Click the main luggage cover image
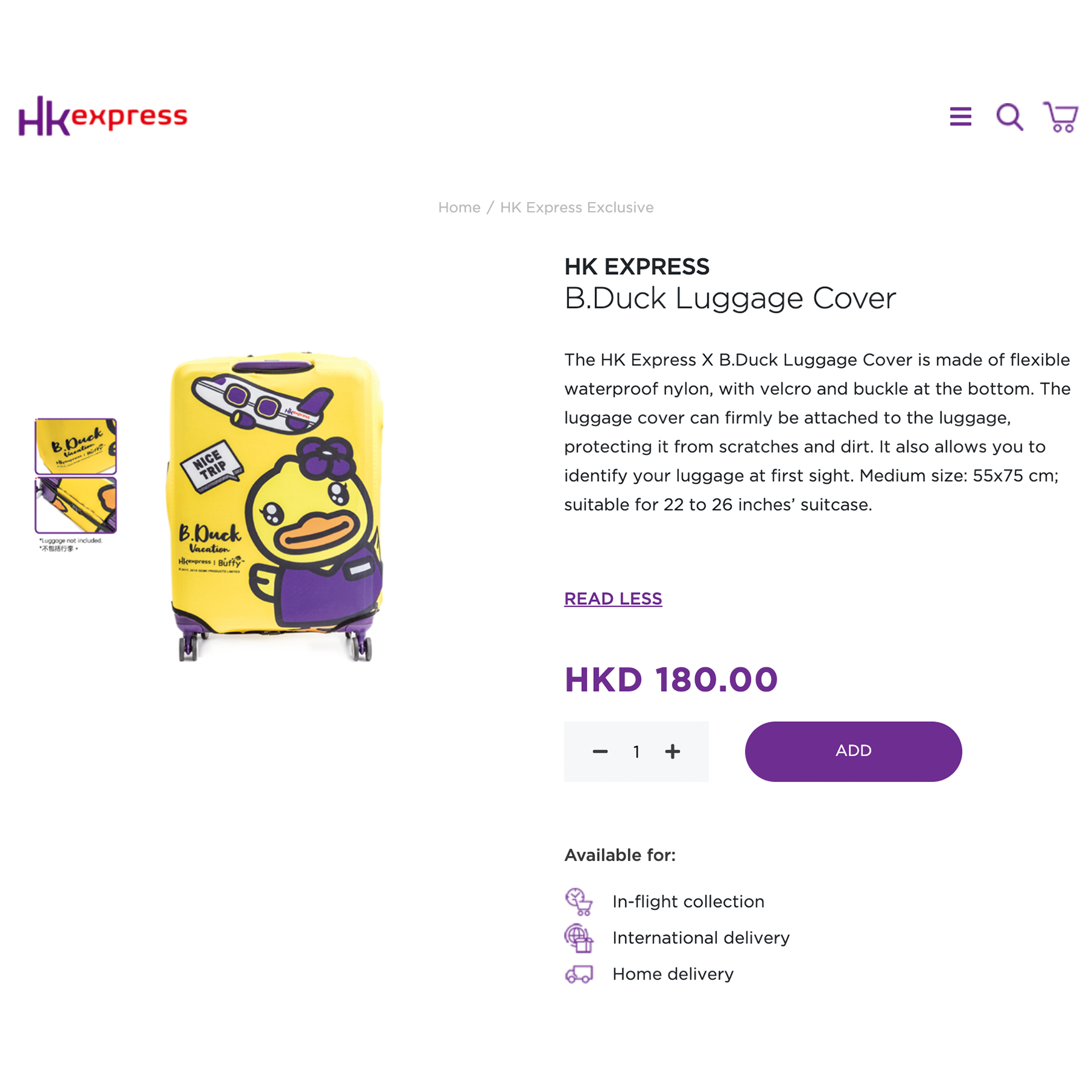Viewport: 1092px width, 1092px height. click(x=276, y=507)
